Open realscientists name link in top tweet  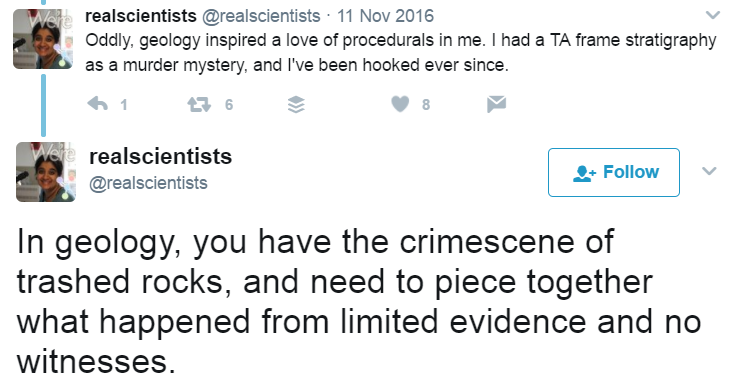coord(141,16)
